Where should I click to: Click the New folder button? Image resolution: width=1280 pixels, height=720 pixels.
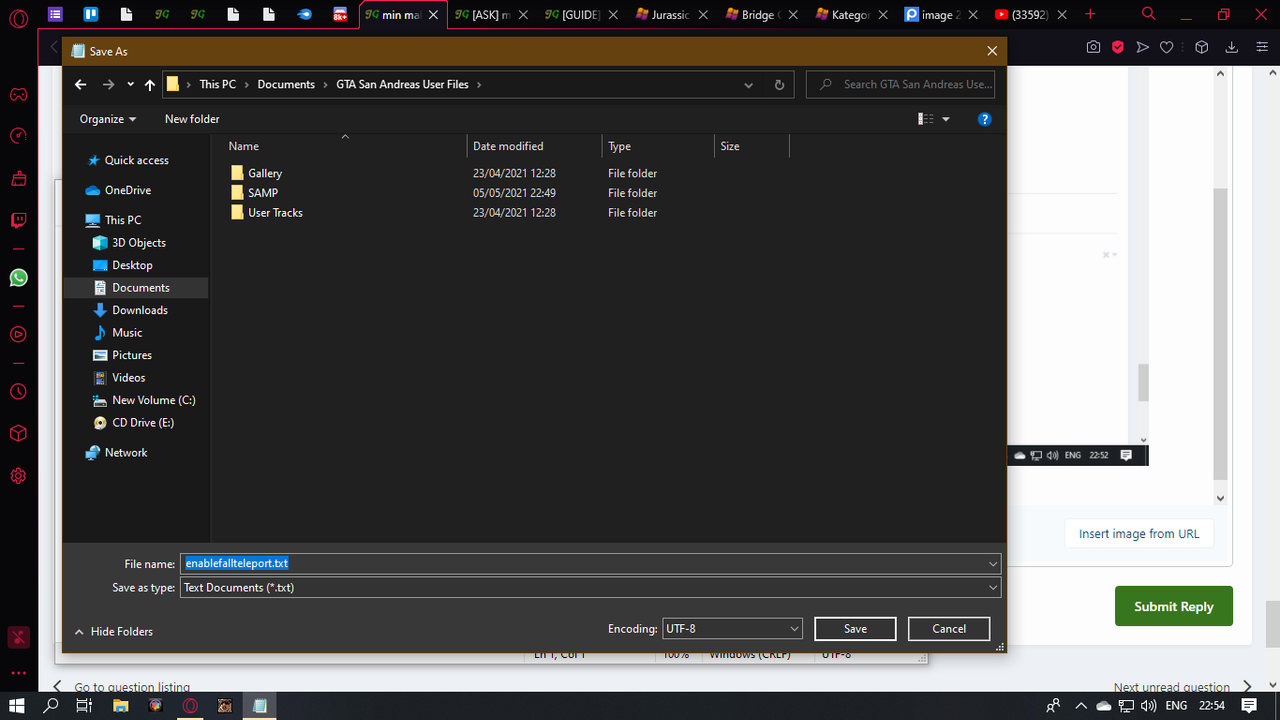(192, 119)
